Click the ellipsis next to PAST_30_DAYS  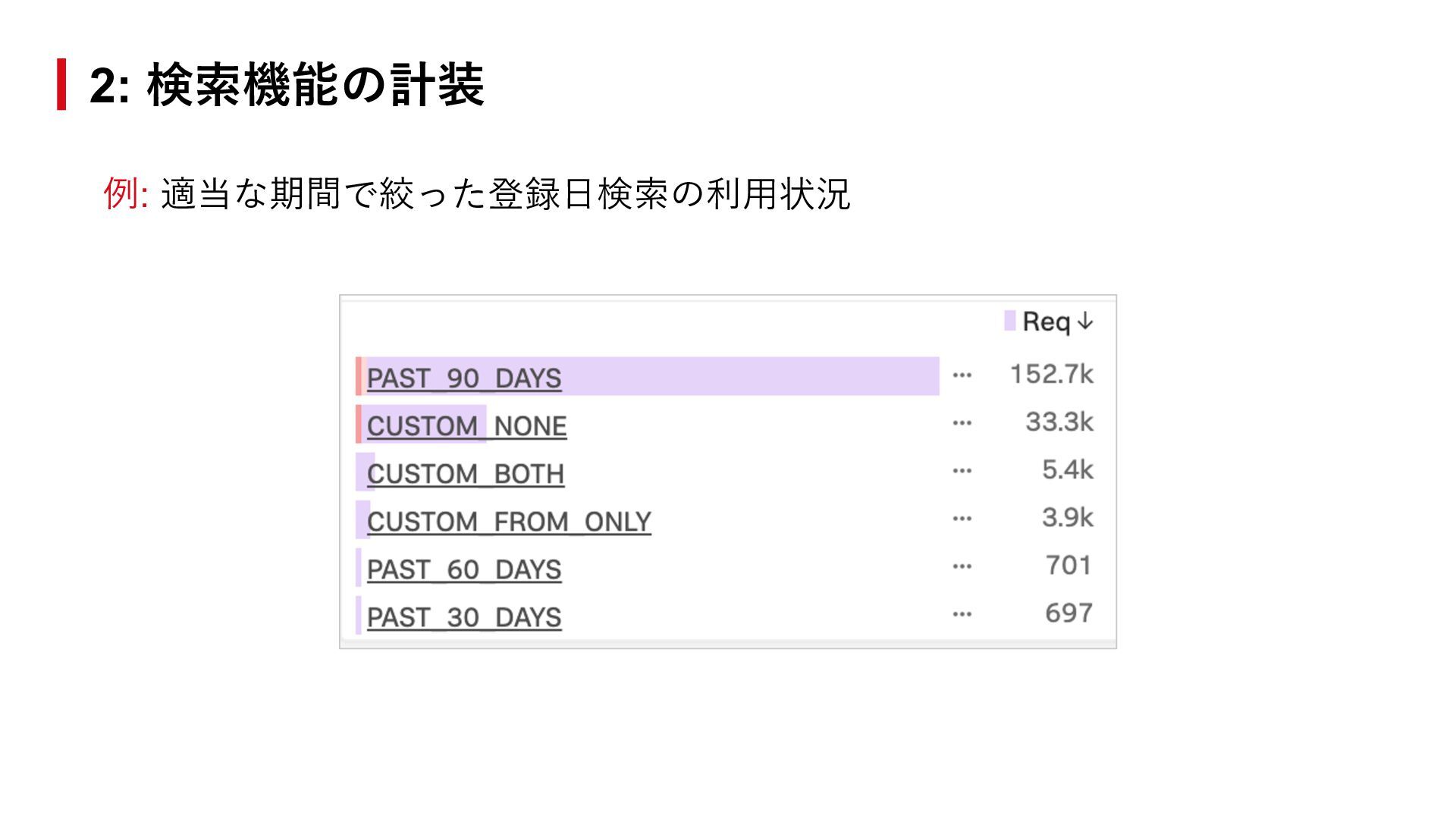[x=962, y=614]
